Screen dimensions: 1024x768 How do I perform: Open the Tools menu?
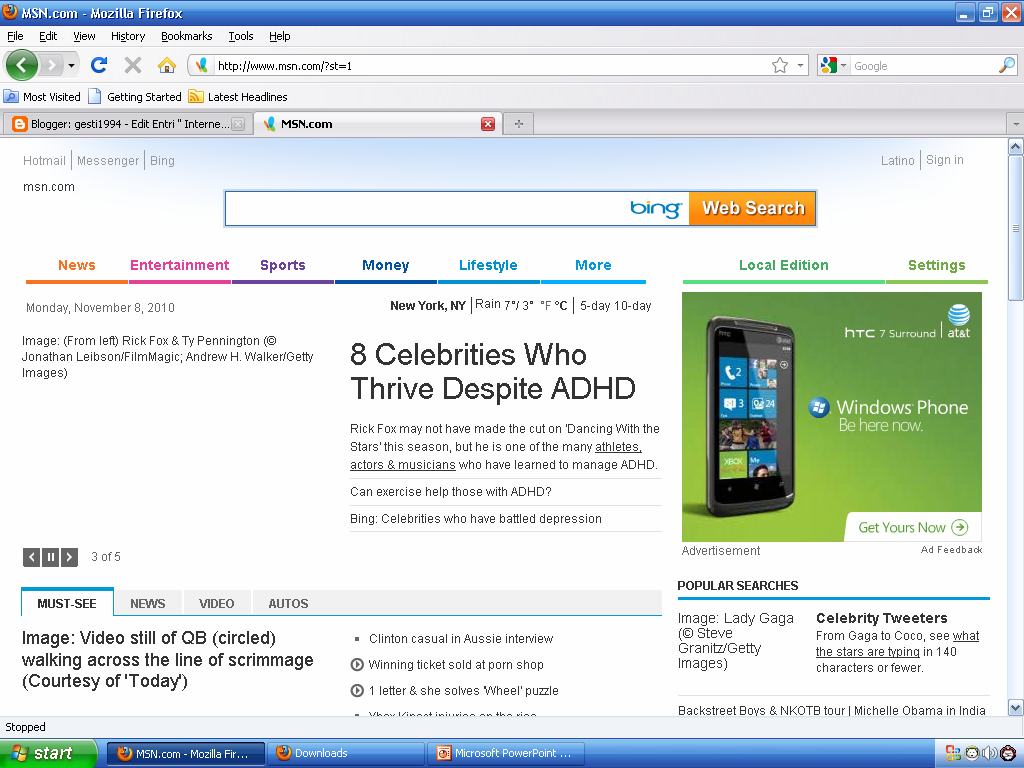click(x=240, y=36)
